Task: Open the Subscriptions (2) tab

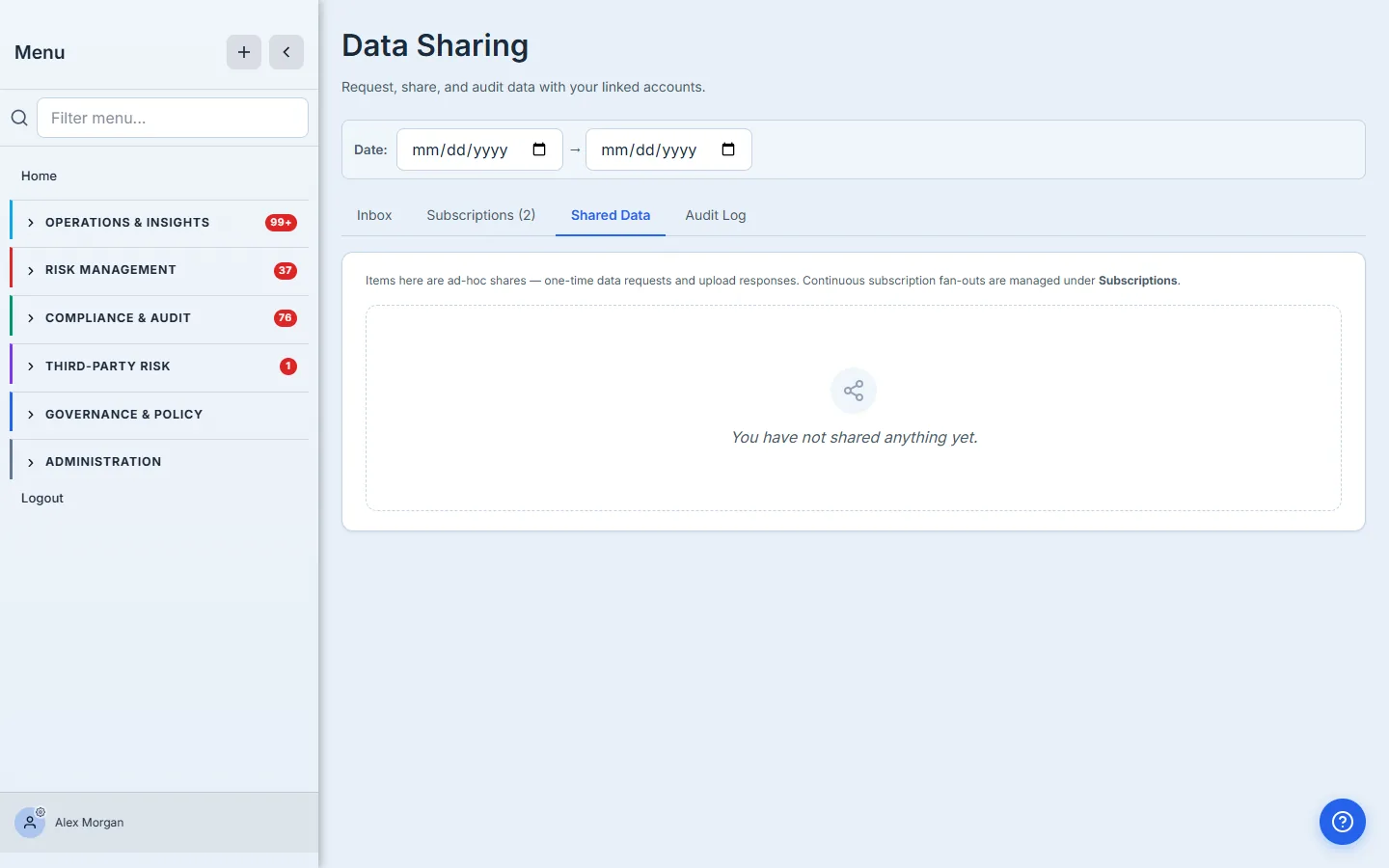Action: click(x=481, y=215)
